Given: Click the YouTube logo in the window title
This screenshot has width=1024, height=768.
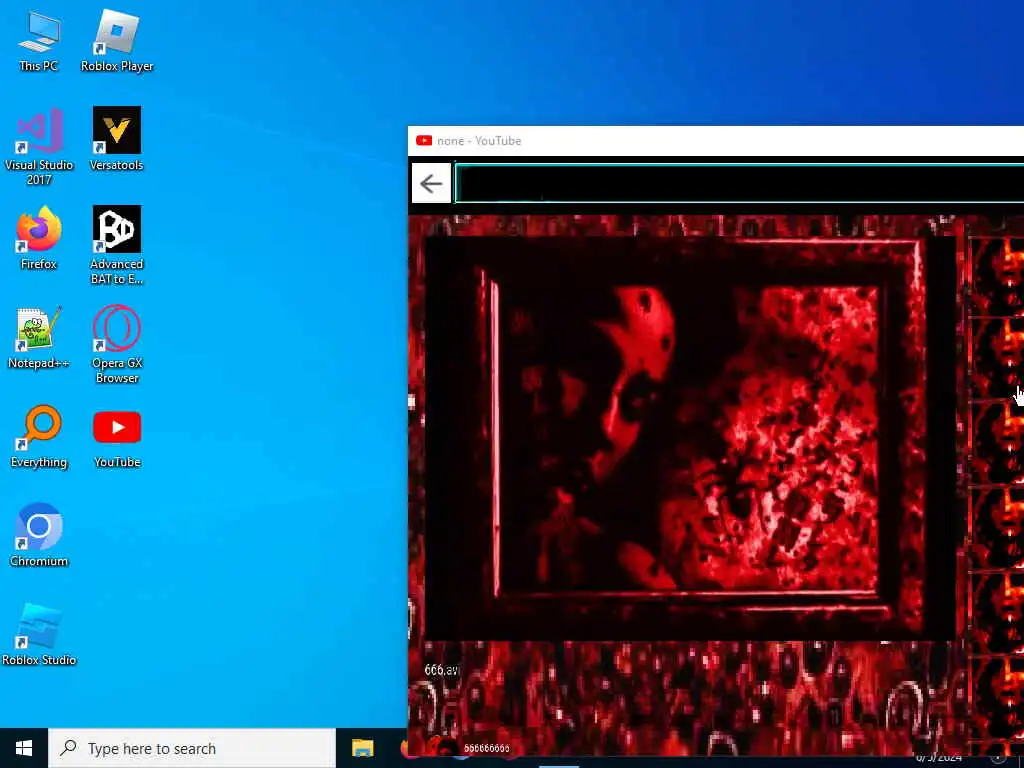Looking at the screenshot, I should pyautogui.click(x=424, y=140).
